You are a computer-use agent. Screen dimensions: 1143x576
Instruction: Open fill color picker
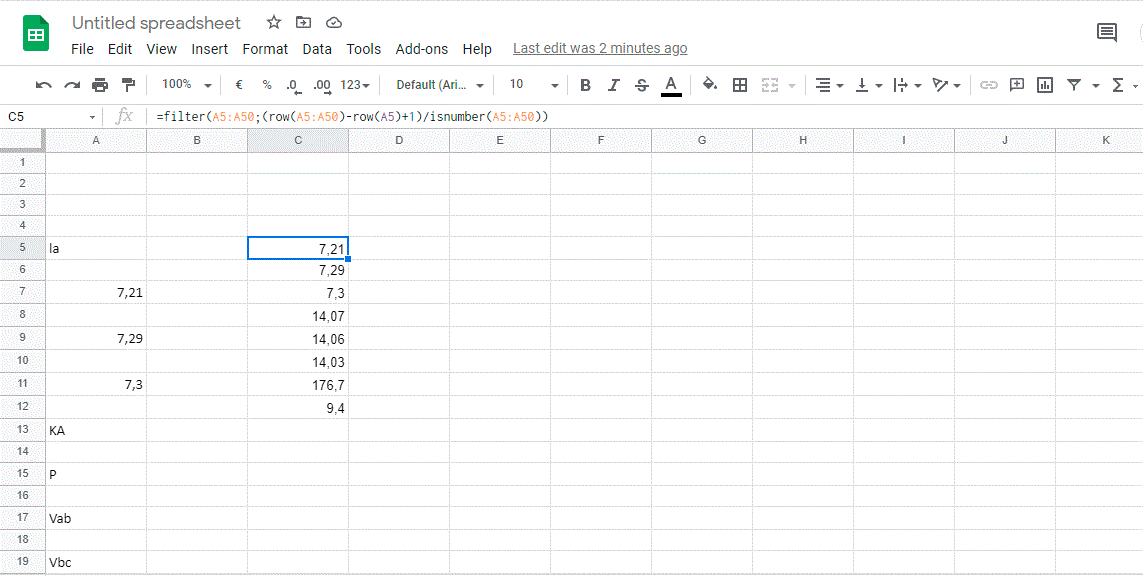(x=710, y=85)
